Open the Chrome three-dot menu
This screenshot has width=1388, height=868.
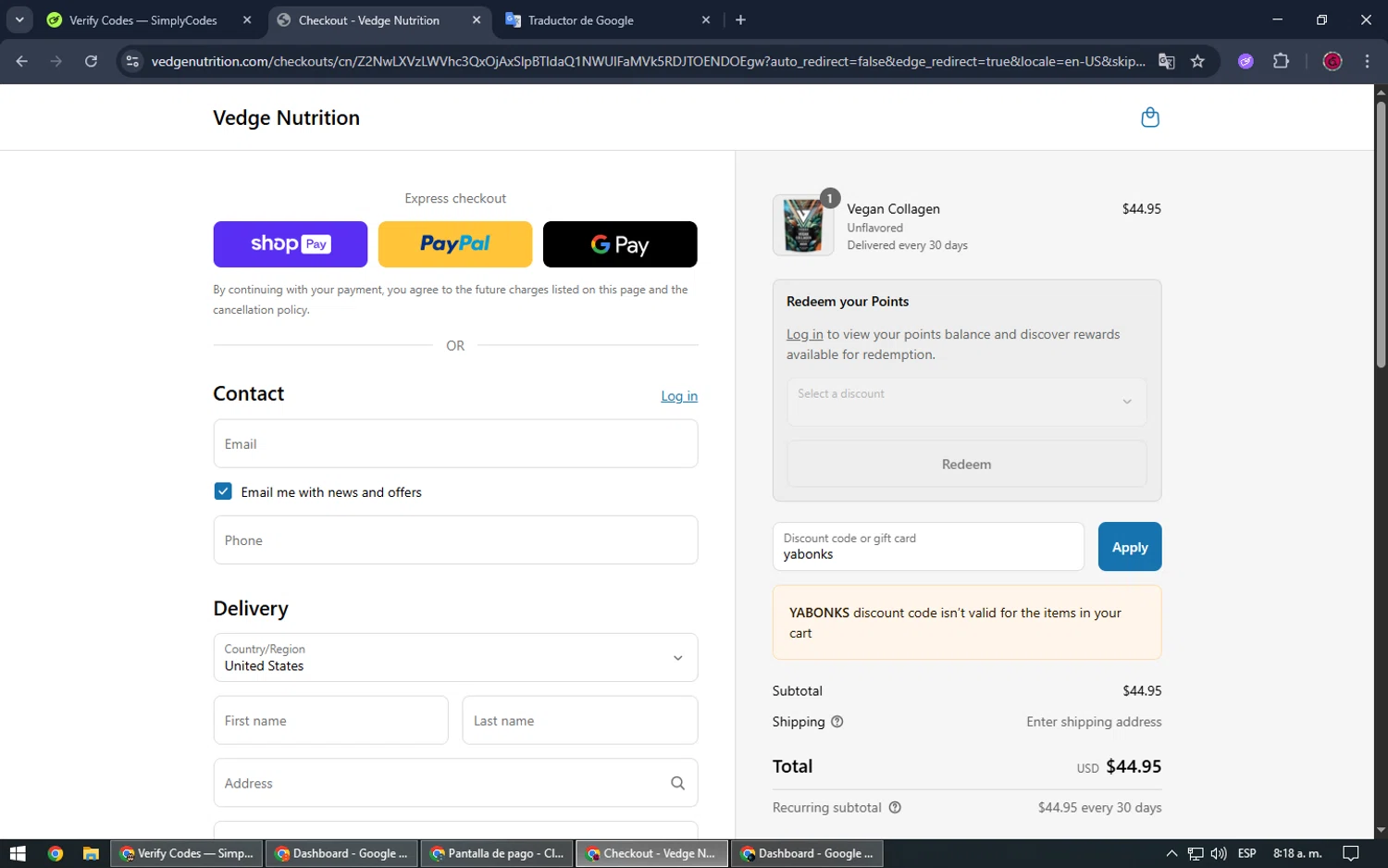coord(1367,61)
